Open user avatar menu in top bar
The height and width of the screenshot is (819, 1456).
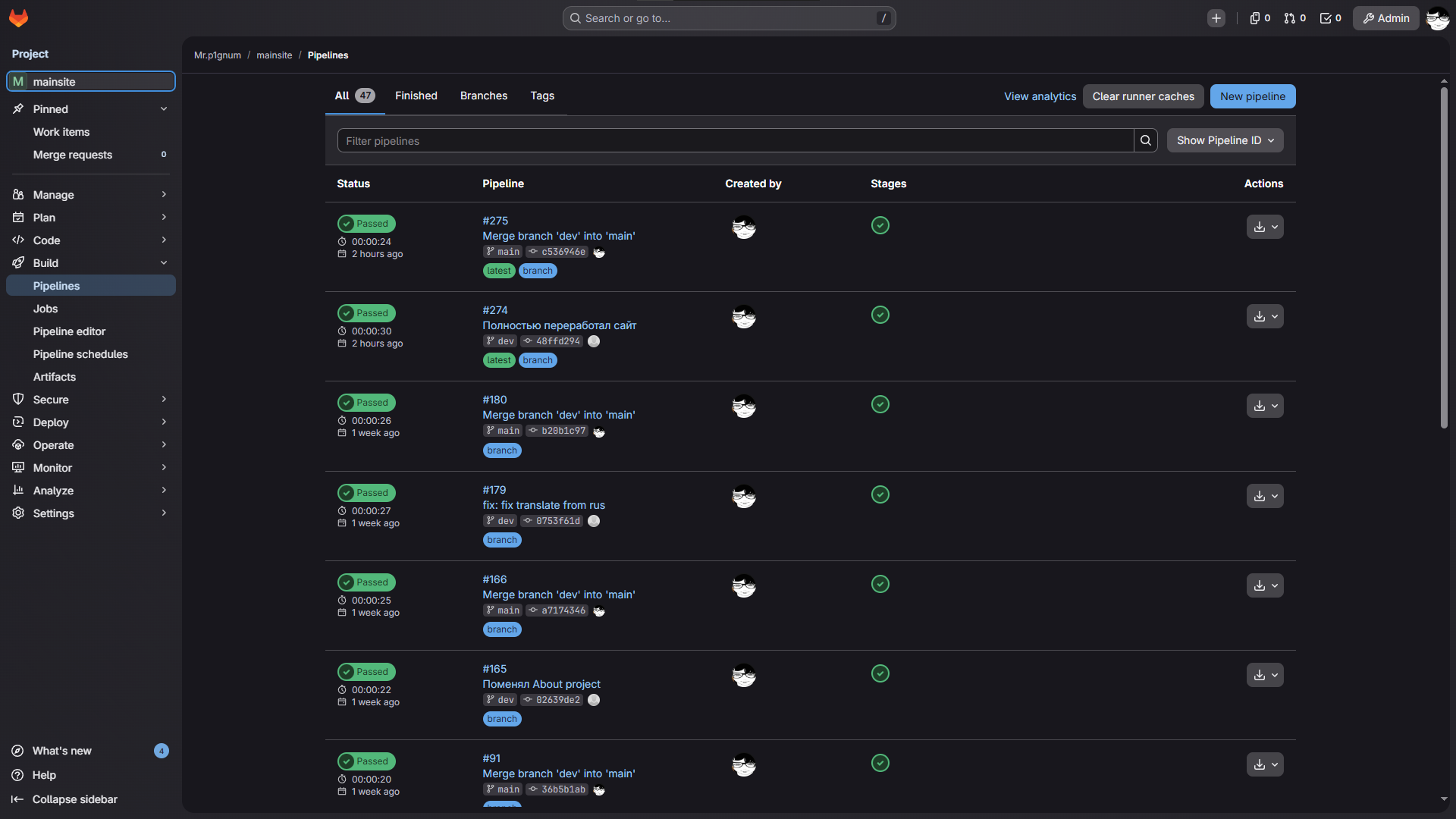[1437, 18]
